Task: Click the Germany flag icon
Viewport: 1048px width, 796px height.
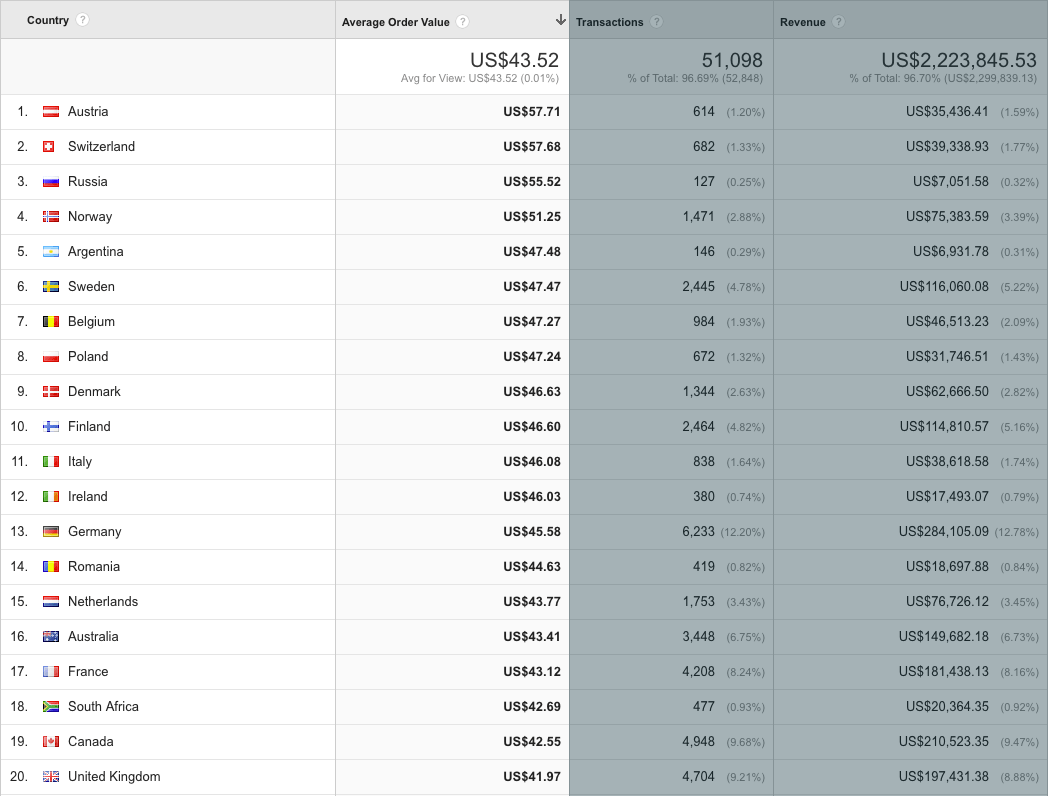Action: click(x=51, y=532)
